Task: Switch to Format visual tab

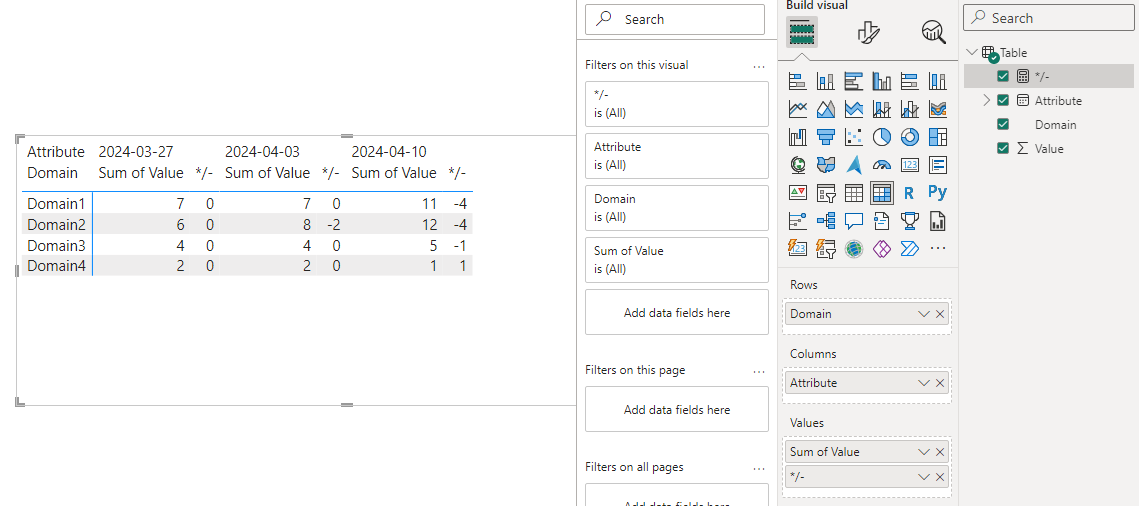Action: pyautogui.click(x=868, y=32)
